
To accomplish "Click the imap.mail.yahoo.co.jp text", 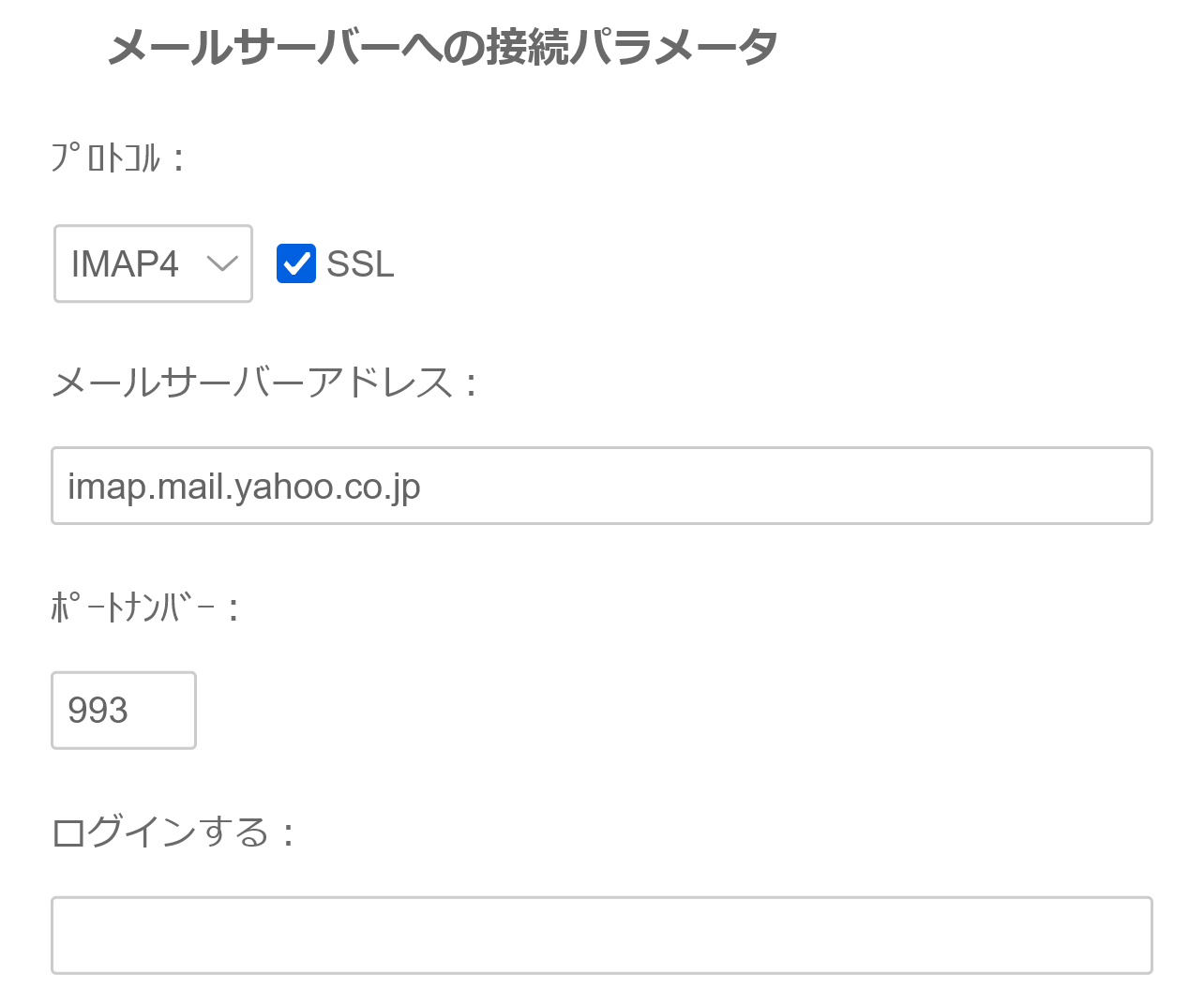I will [x=244, y=487].
